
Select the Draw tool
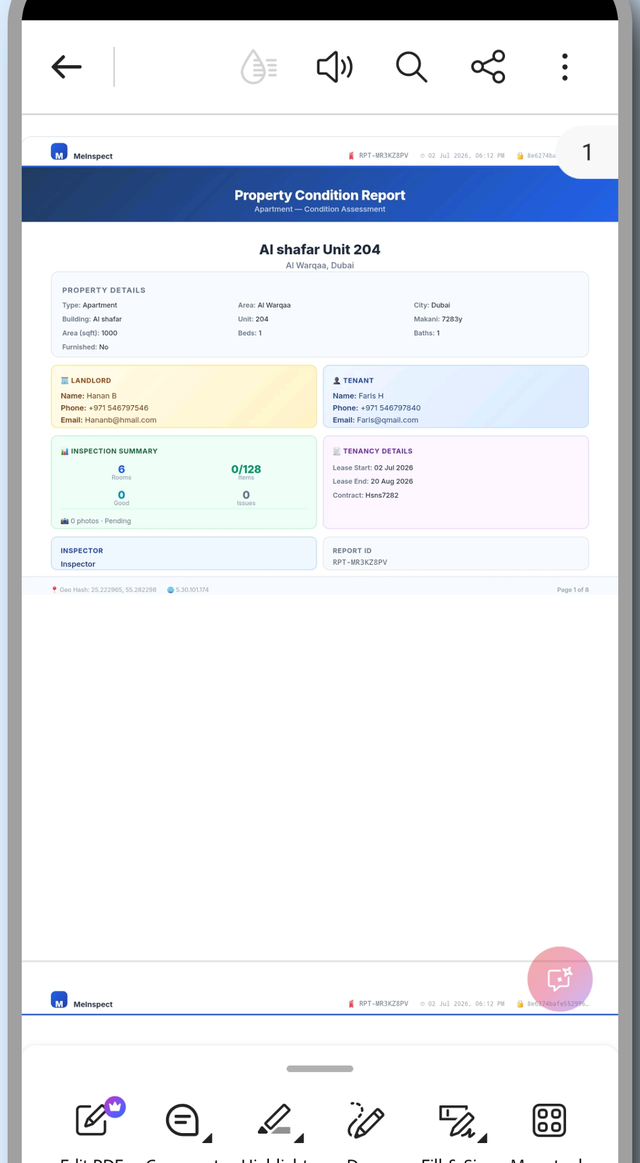tap(366, 1120)
